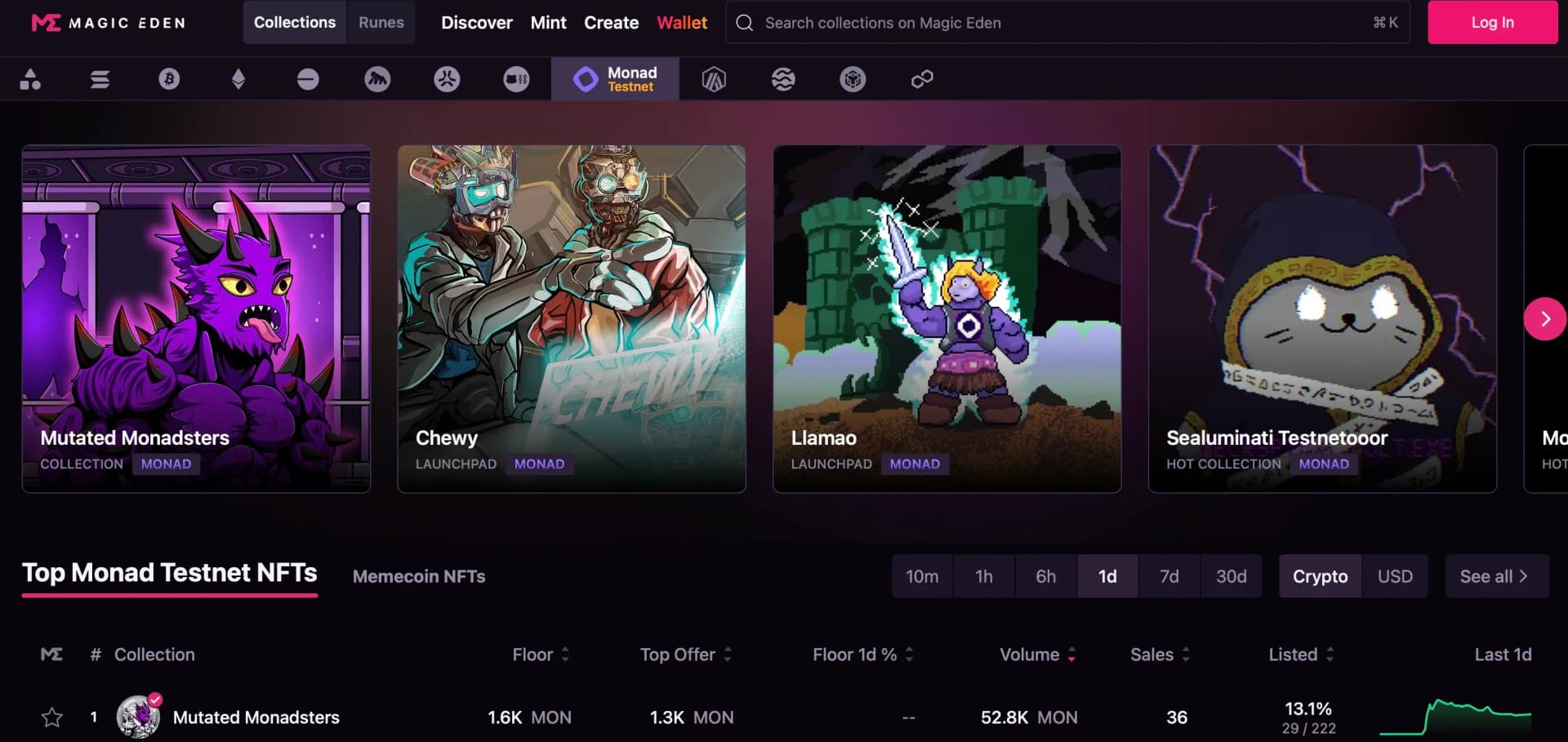Select the Arbitrum chain icon
The image size is (1568, 742).
click(714, 79)
